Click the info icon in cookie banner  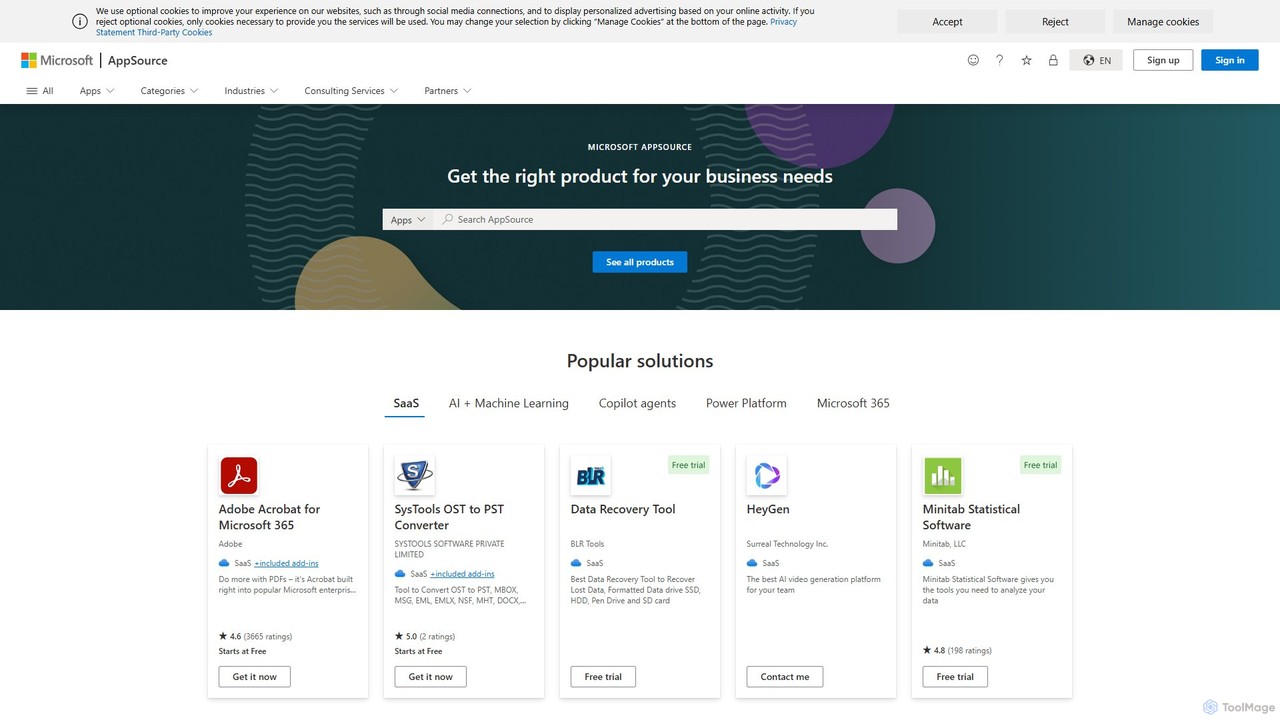[x=80, y=21]
